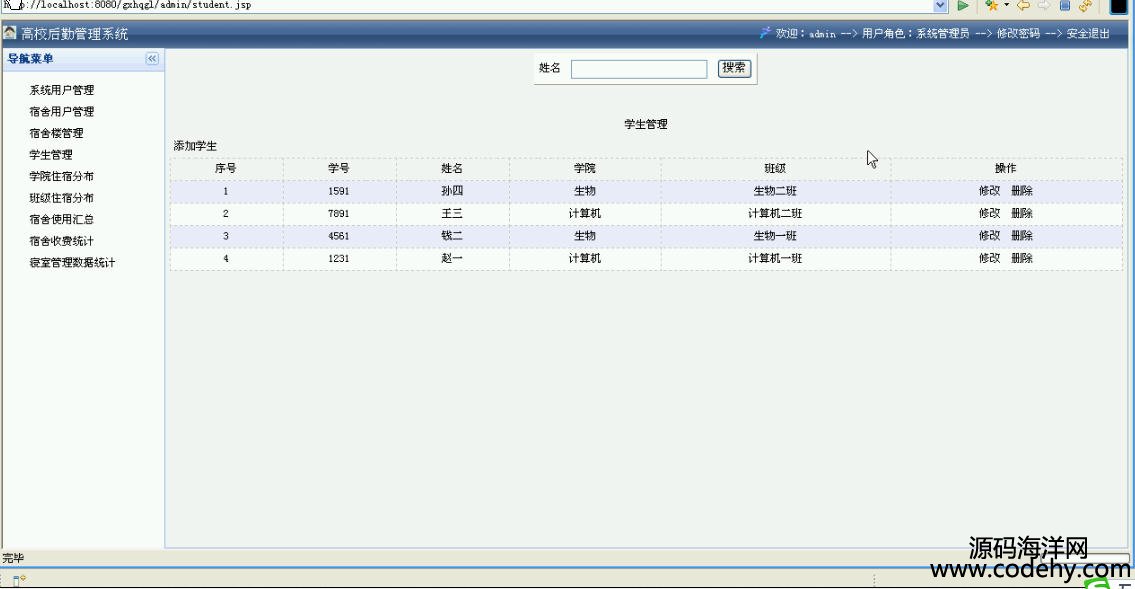This screenshot has width=1135, height=589.
Task: Click the 安全退出 link in the header
Action: tap(1088, 33)
